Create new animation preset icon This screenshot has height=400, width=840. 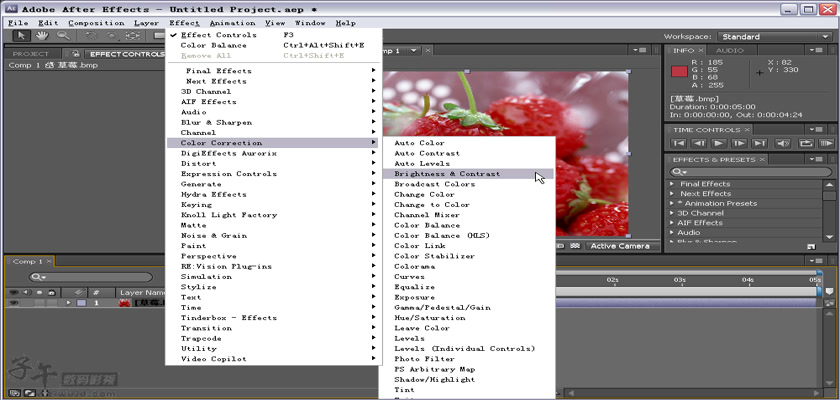click(x=811, y=246)
